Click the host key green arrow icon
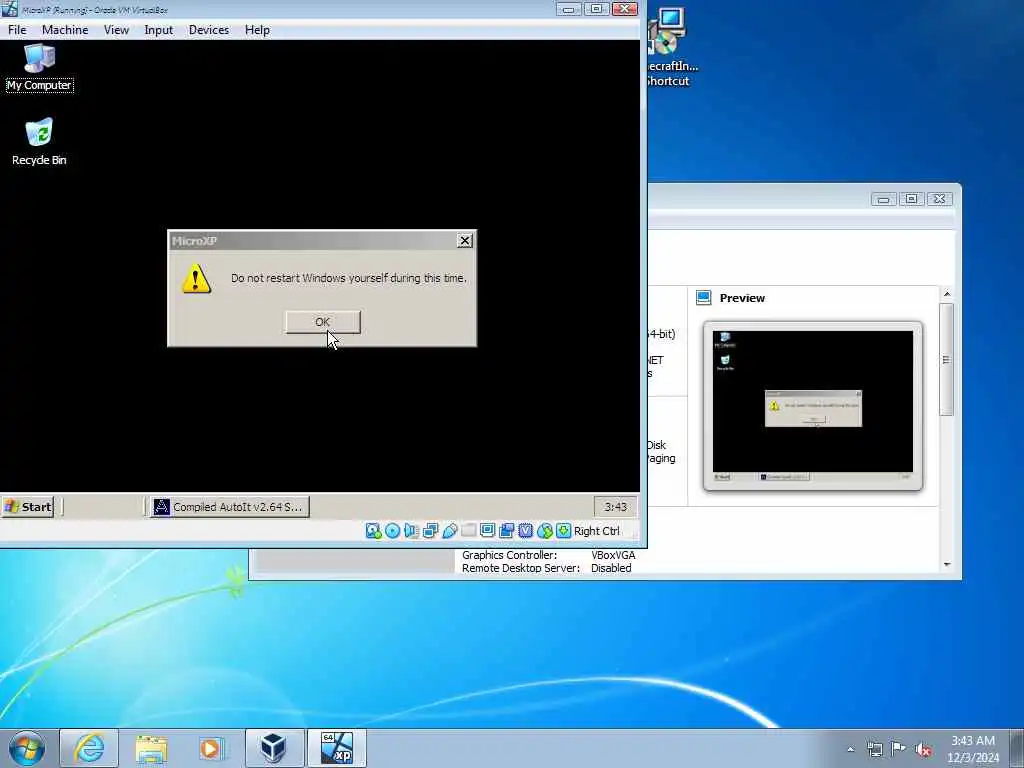 coord(564,531)
